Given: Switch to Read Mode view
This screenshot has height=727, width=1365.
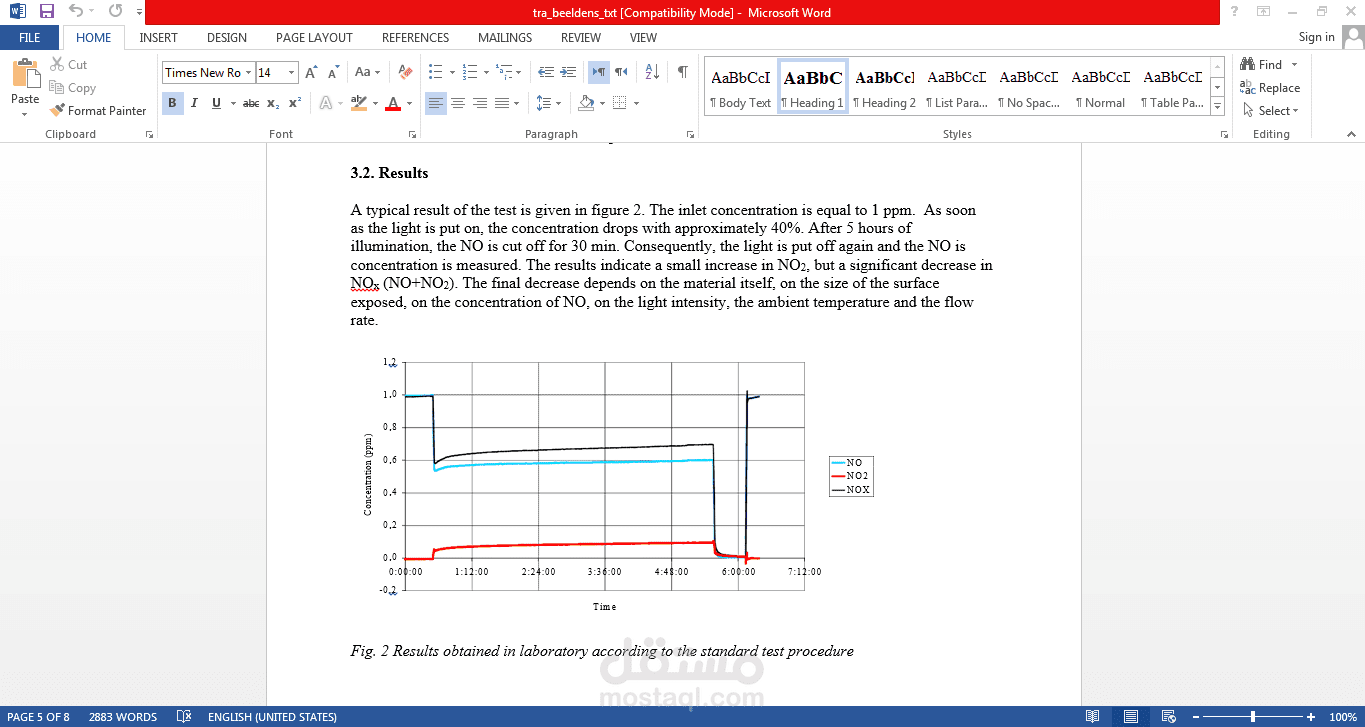Looking at the screenshot, I should point(1093,717).
